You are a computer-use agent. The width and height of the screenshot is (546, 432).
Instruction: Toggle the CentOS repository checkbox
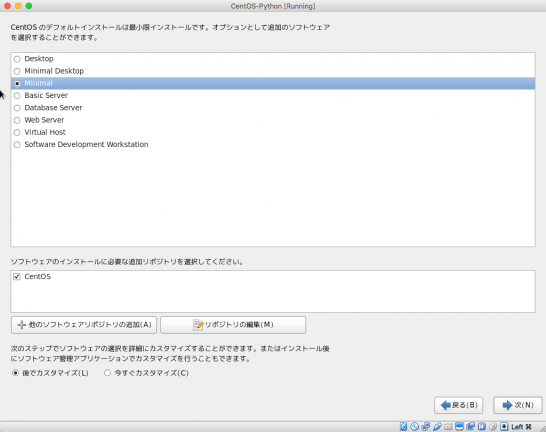point(16,276)
